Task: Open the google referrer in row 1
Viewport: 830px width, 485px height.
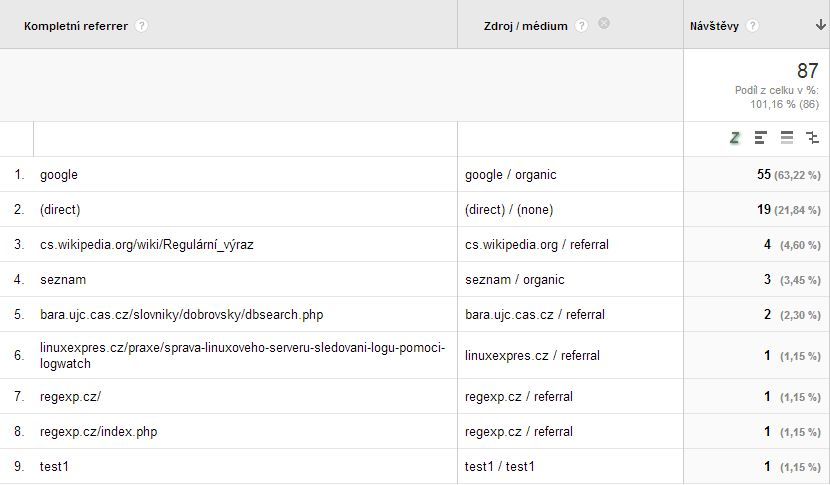Action: tap(59, 175)
